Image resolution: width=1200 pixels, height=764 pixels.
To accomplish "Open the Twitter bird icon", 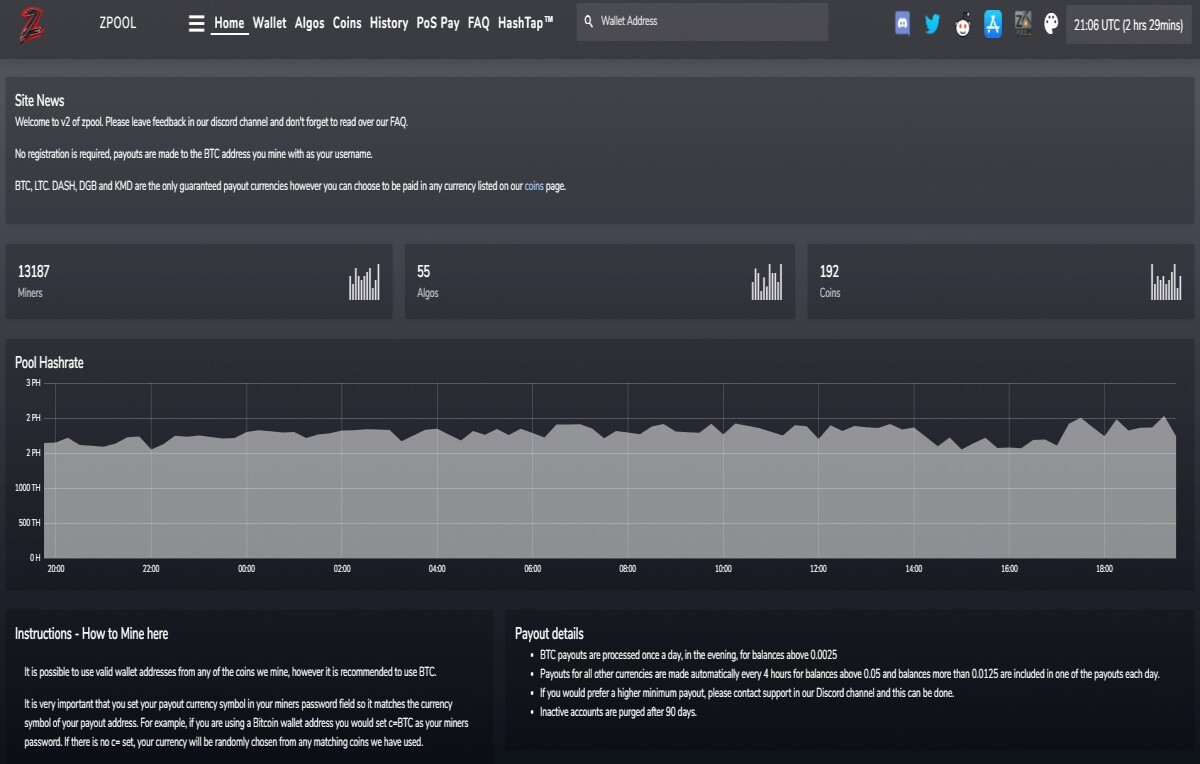I will tap(932, 24).
